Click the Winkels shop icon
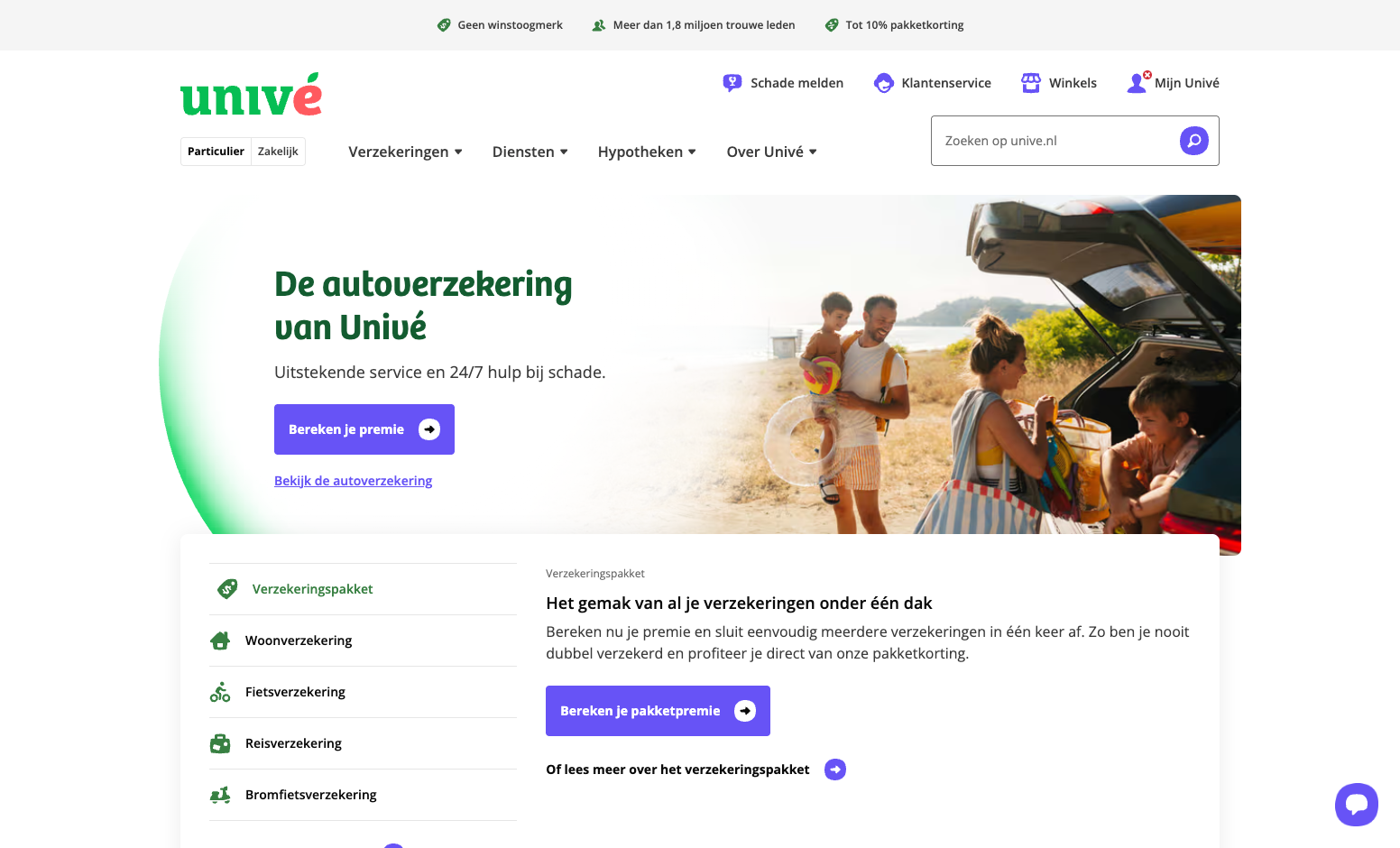1400x848 pixels. click(1031, 83)
